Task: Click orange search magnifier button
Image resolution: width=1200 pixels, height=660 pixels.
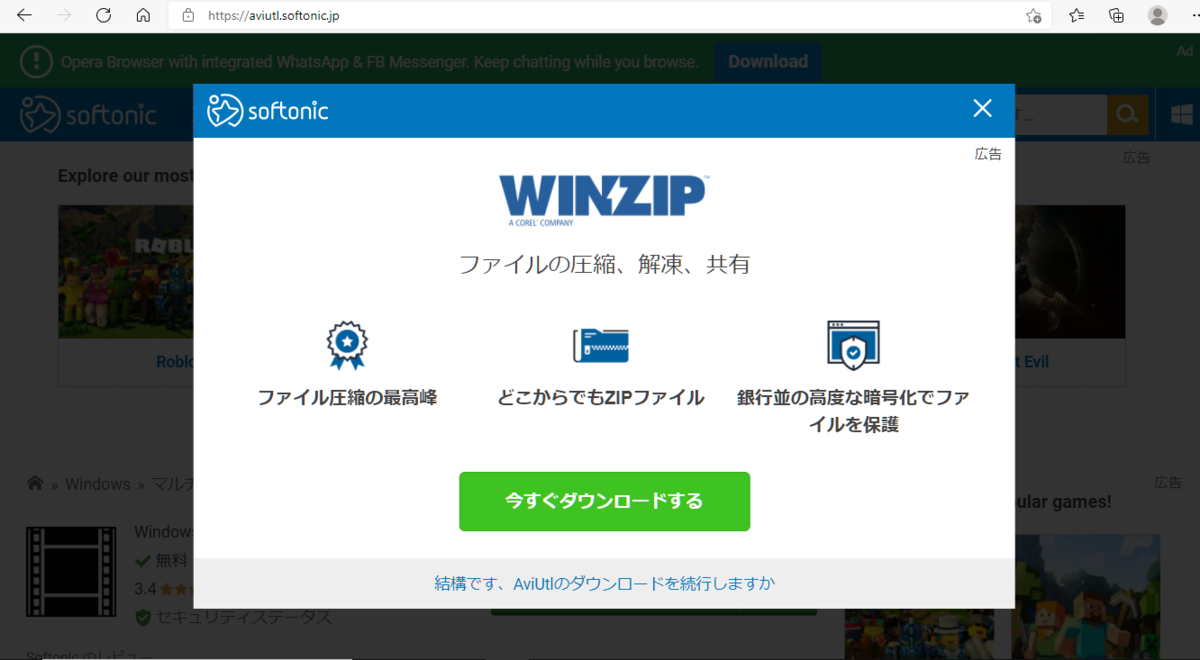Action: [1127, 115]
